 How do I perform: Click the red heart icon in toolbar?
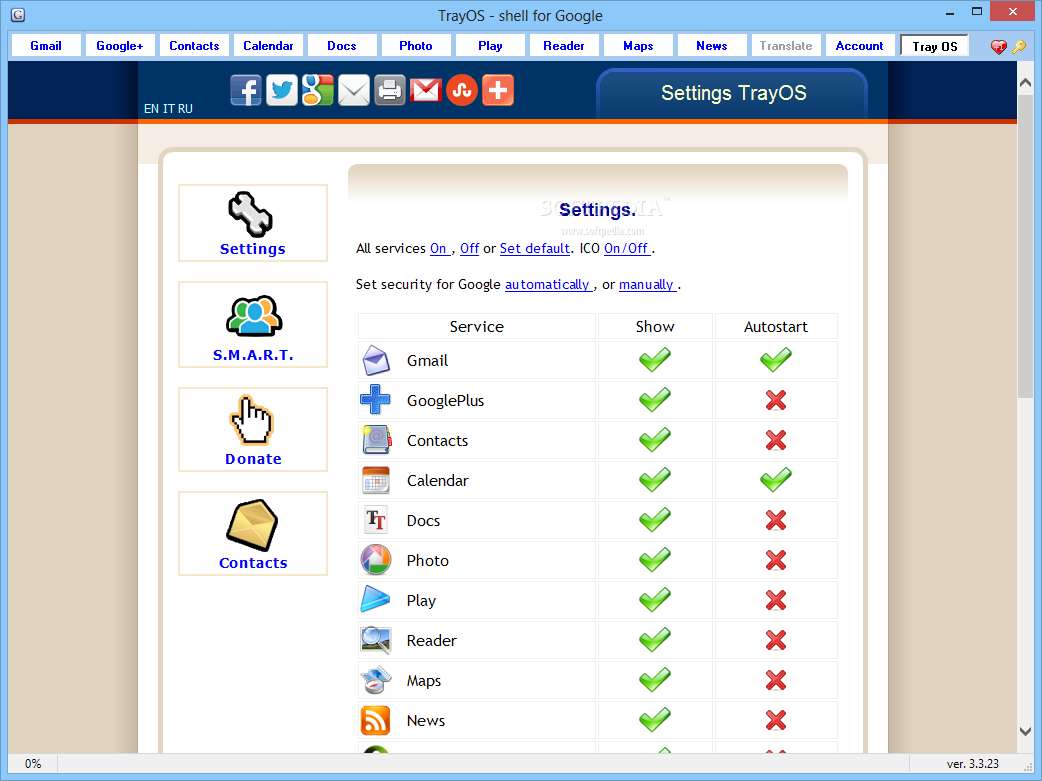(998, 47)
